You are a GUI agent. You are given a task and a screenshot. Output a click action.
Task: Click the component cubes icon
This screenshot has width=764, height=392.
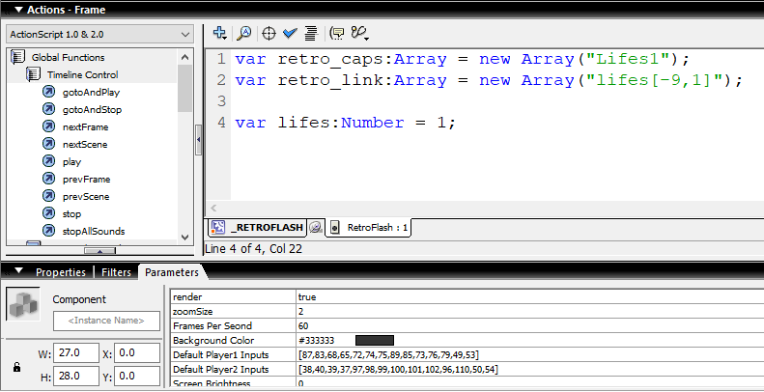23,303
